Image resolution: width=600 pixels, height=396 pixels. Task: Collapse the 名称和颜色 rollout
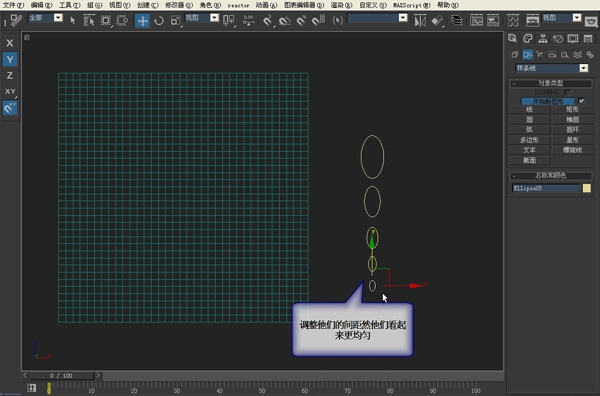551,176
